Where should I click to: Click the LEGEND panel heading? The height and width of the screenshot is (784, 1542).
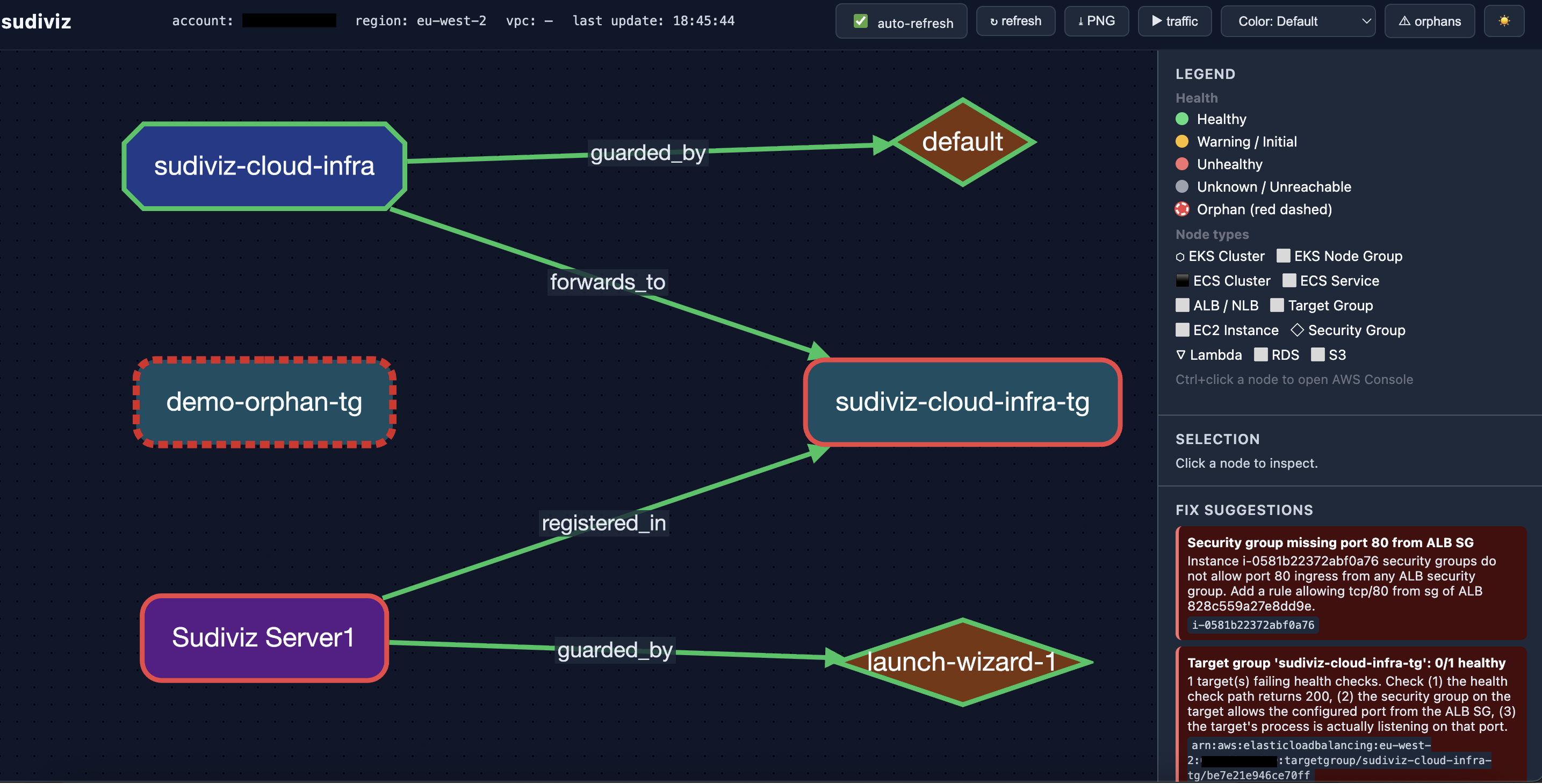tap(1205, 74)
